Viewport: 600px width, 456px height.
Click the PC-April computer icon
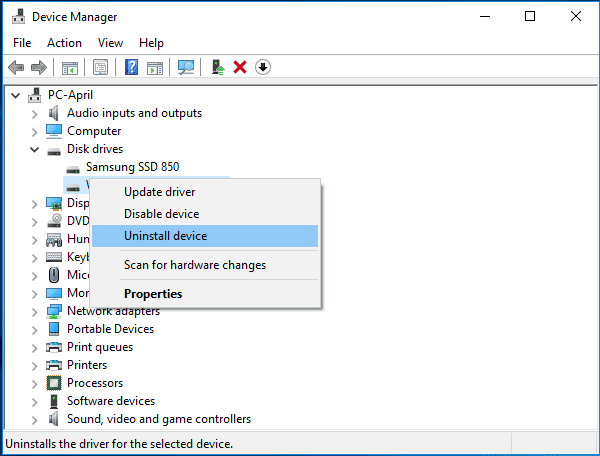tap(34, 95)
